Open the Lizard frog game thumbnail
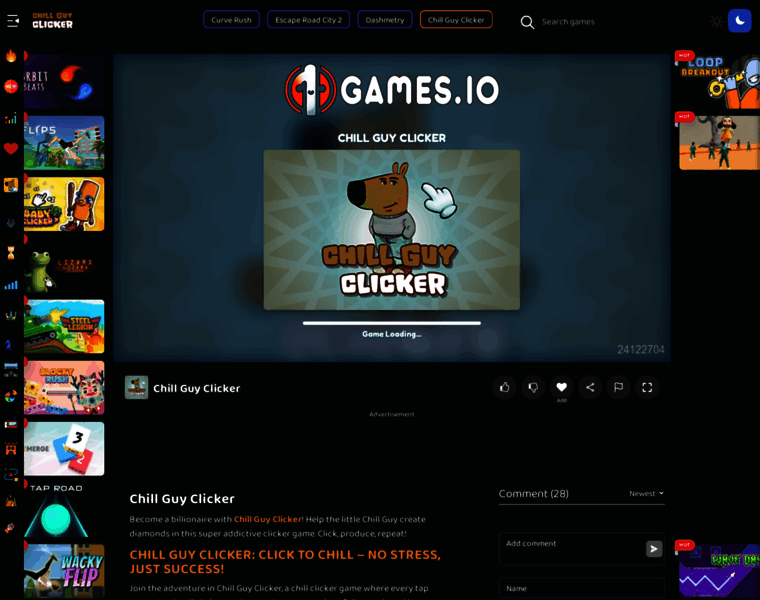 pyautogui.click(x=64, y=265)
